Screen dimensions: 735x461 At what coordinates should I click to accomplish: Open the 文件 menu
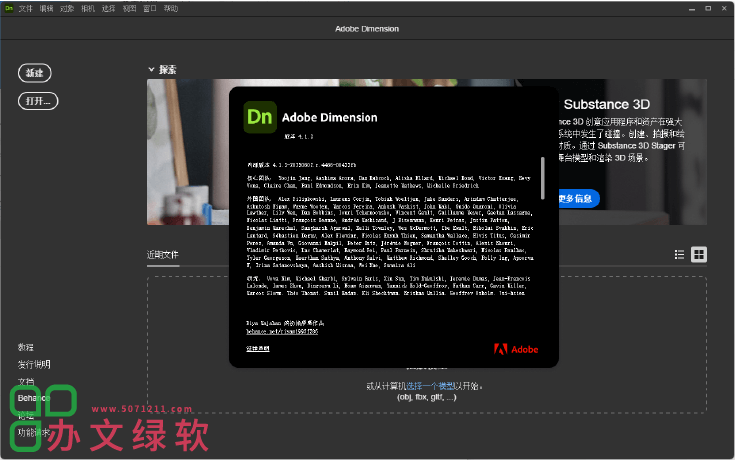(x=25, y=8)
